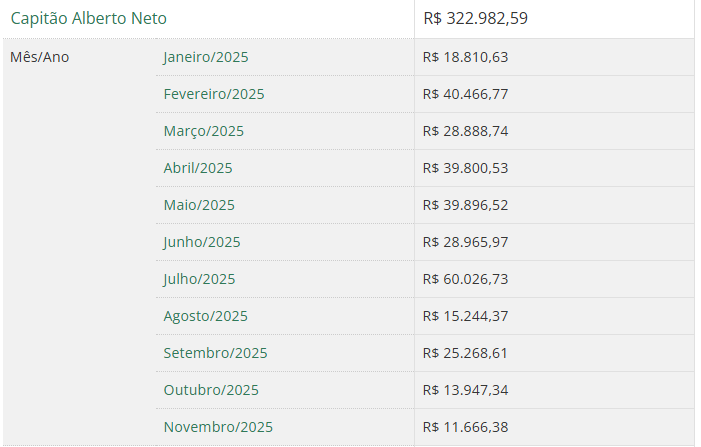Click the R$ 15.244,37 amount cell

(x=465, y=316)
